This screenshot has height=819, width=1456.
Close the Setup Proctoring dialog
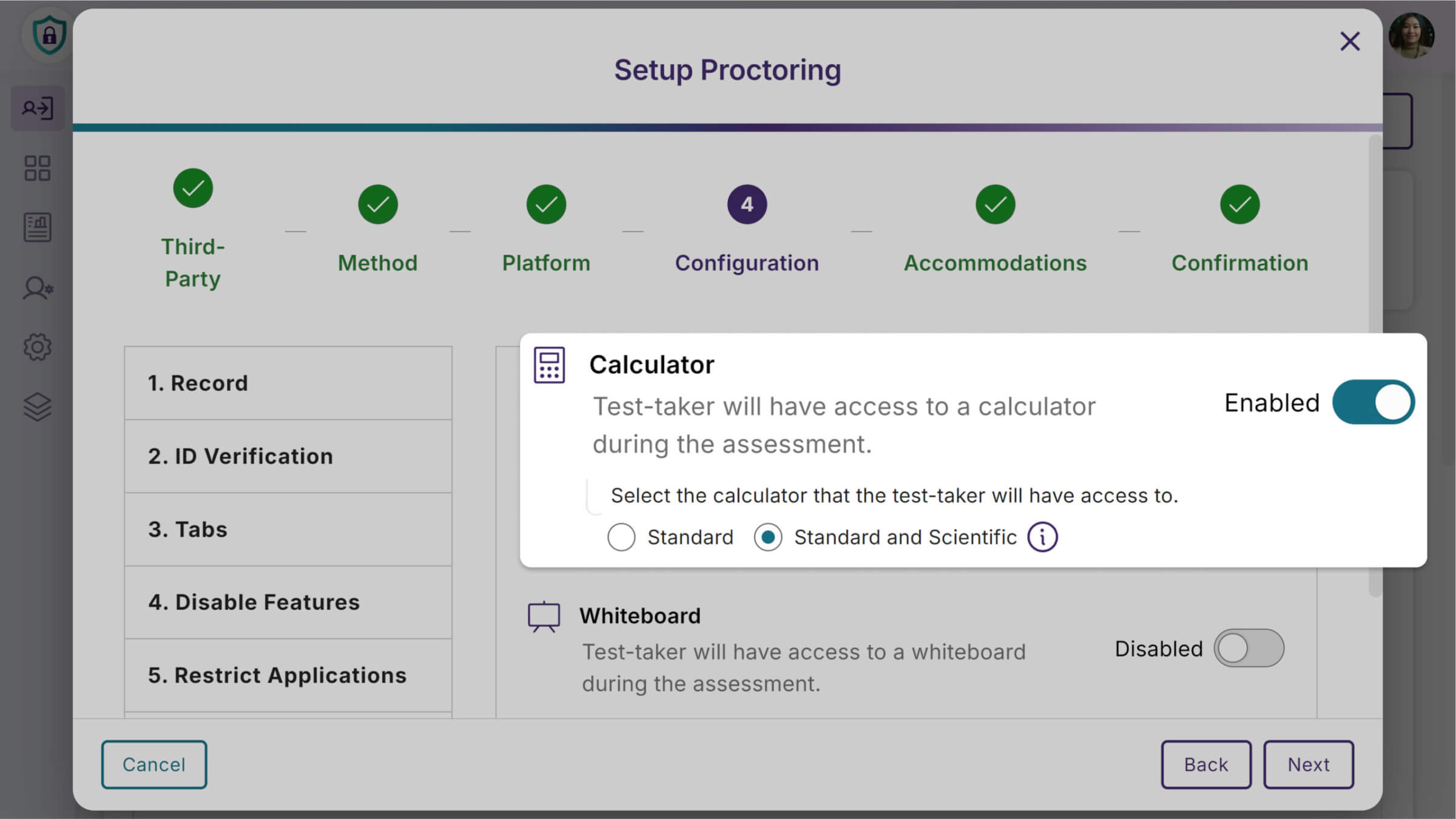click(1350, 41)
